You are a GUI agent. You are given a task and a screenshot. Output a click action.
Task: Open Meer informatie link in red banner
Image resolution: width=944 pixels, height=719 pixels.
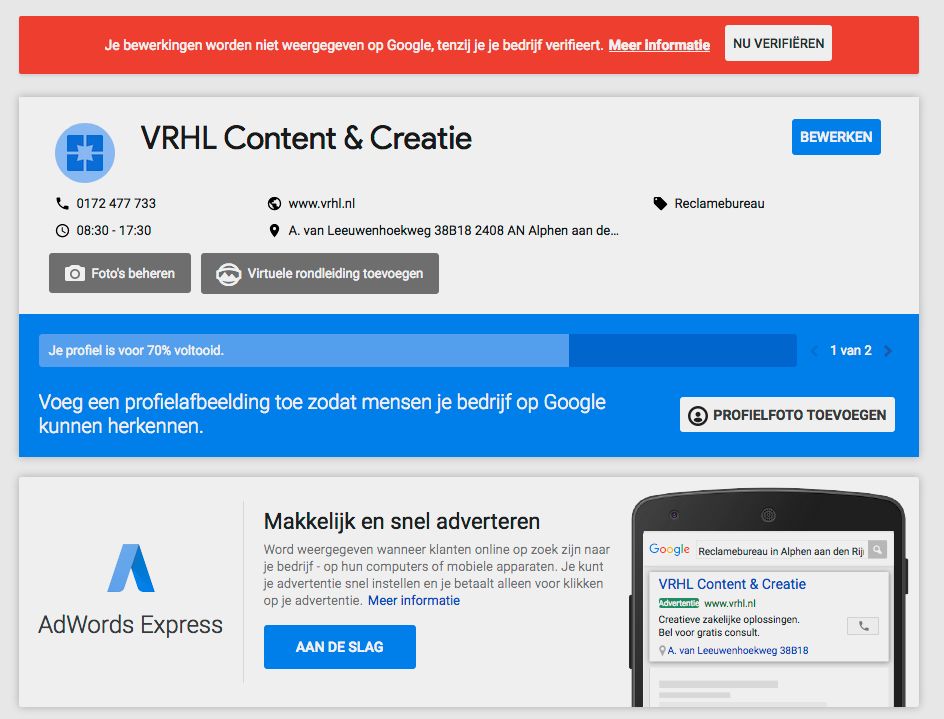pos(659,45)
